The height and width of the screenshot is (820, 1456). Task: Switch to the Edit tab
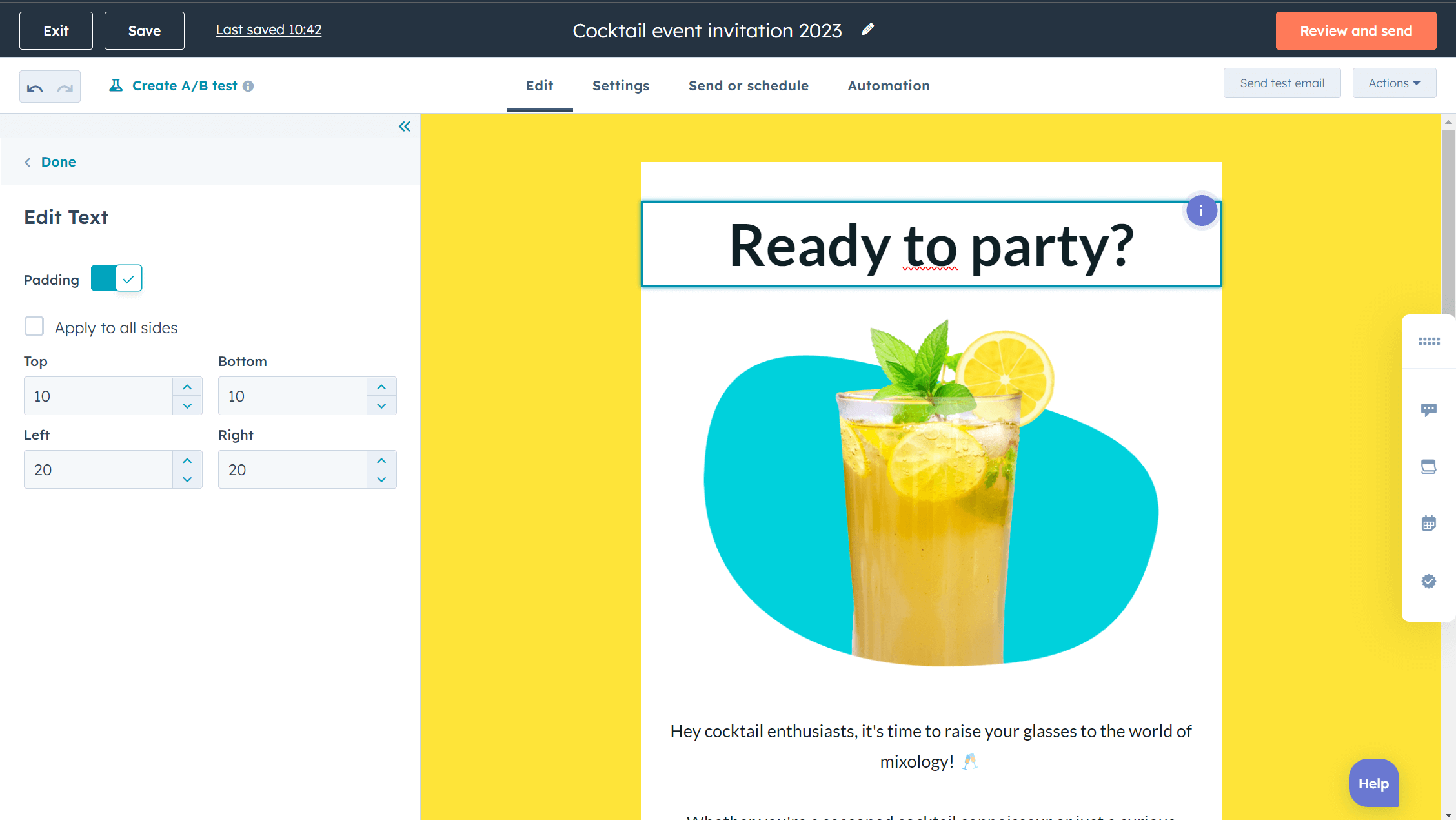(540, 86)
